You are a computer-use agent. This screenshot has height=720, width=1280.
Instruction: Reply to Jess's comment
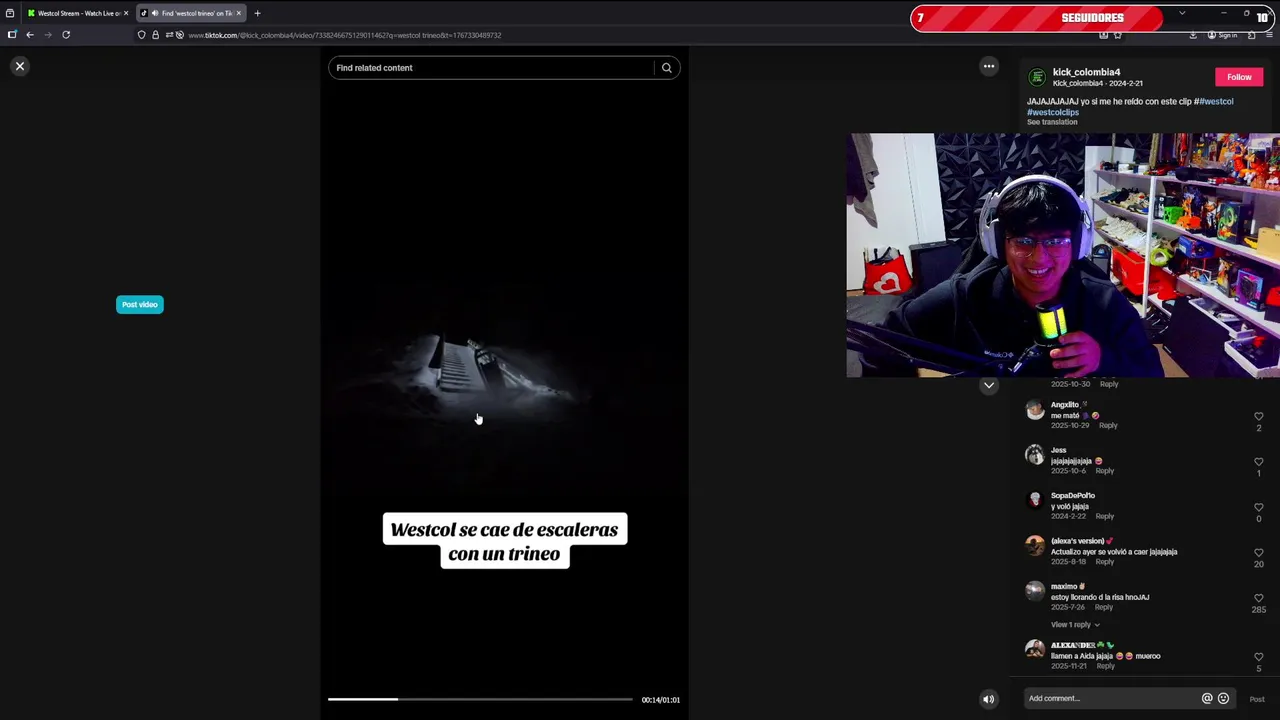point(1104,471)
